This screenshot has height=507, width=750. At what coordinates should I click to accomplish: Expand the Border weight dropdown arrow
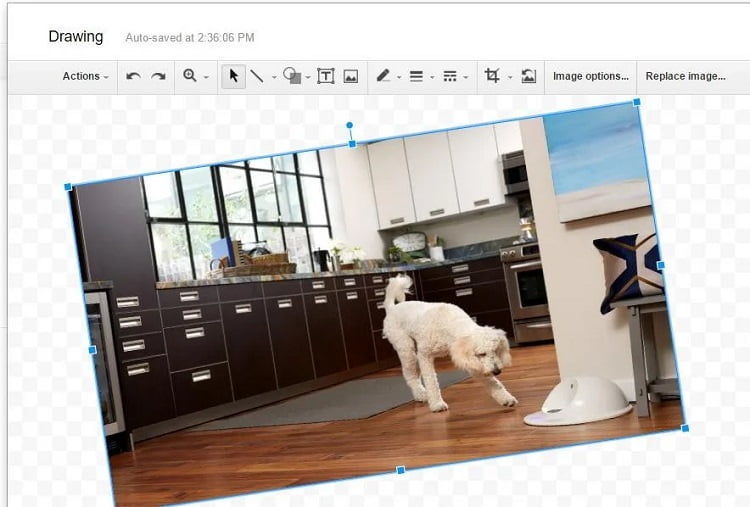click(x=432, y=77)
